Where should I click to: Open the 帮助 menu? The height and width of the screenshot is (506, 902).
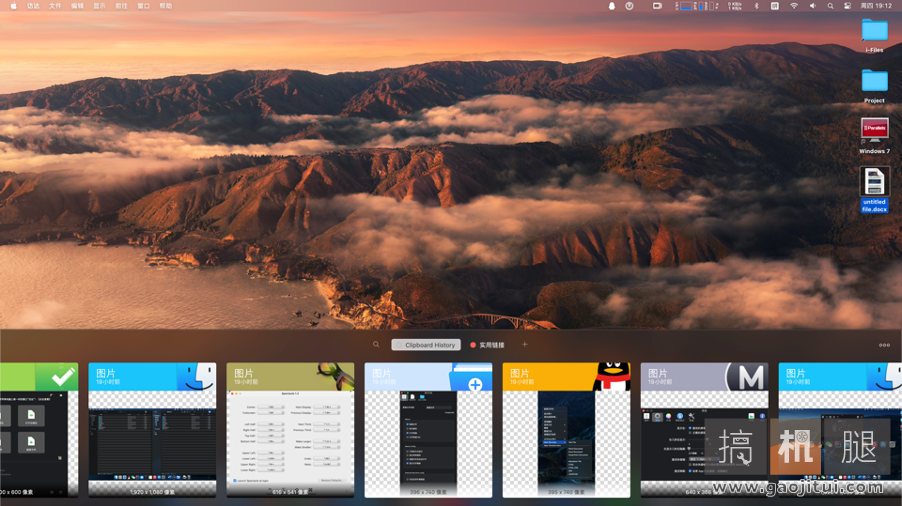pos(166,6)
